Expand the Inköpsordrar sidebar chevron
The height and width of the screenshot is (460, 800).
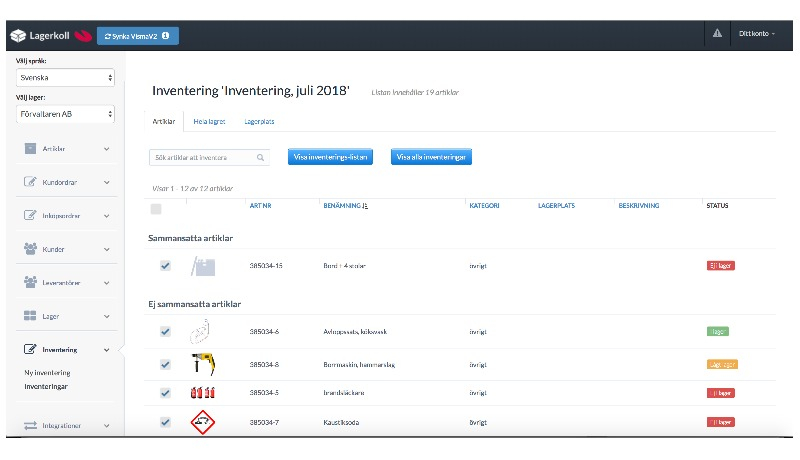(x=107, y=216)
